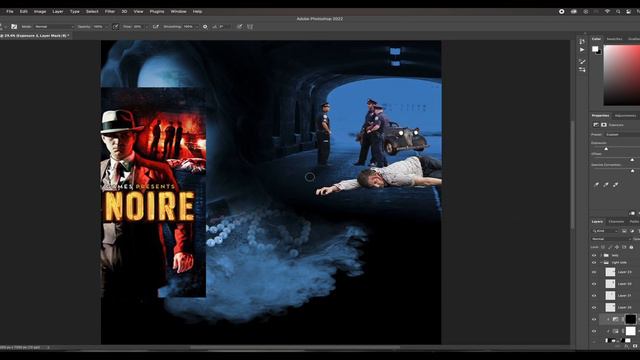This screenshot has width=640, height=360.
Task: Lock layer position icon
Action: [617, 247]
